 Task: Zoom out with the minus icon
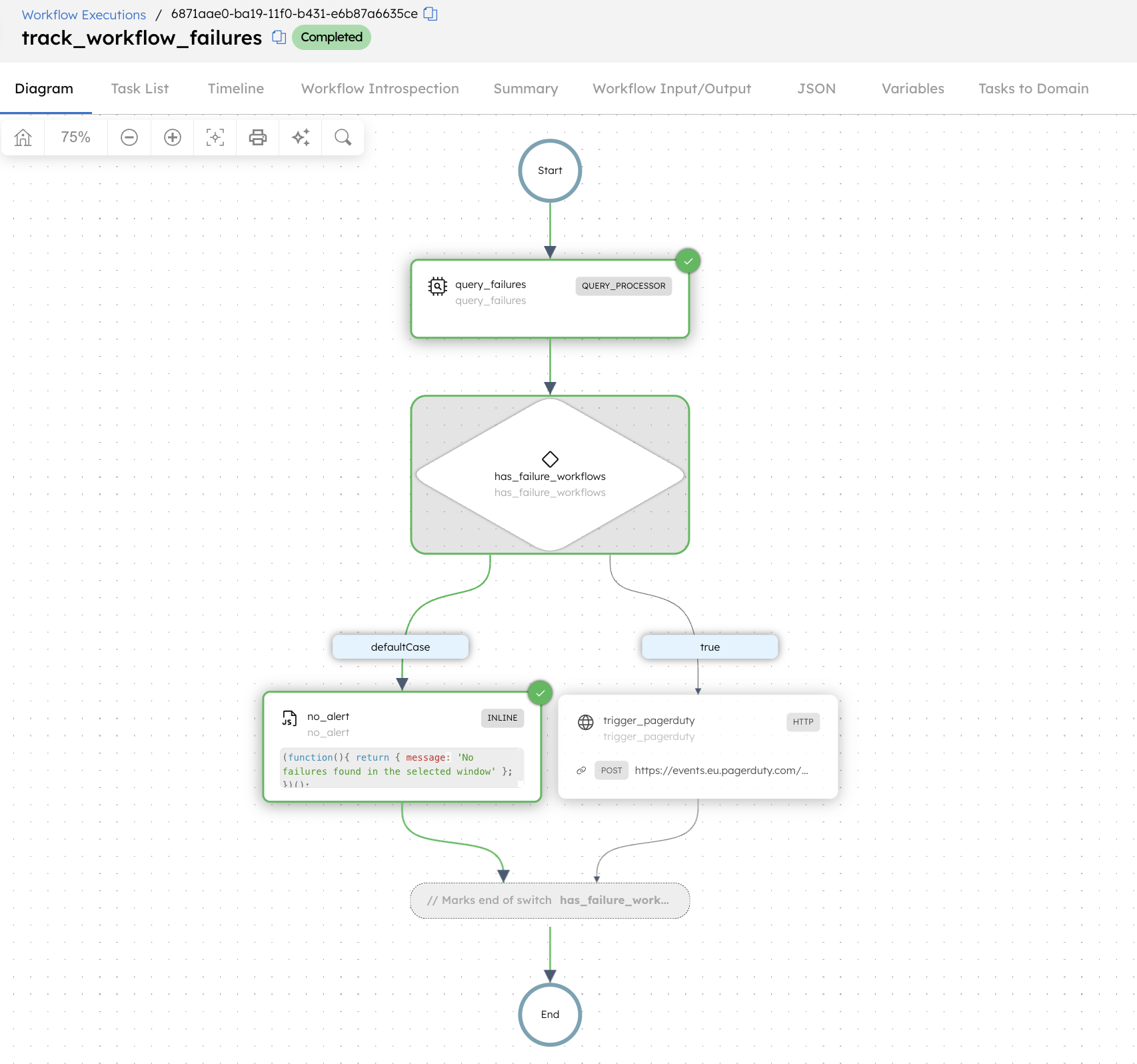[x=129, y=137]
